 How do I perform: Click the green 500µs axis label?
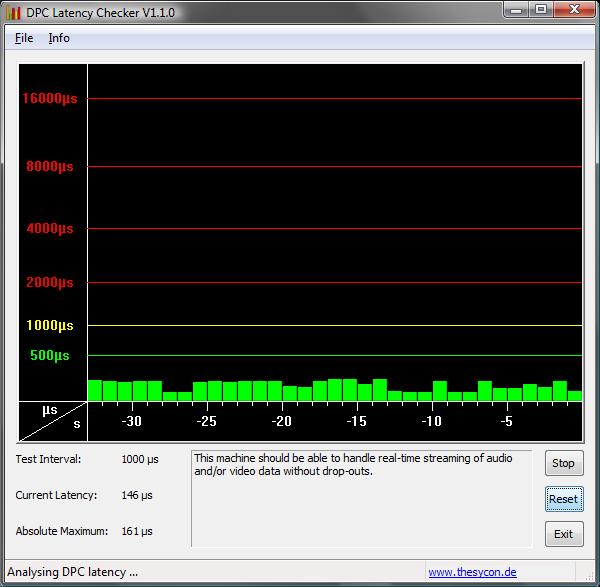pyautogui.click(x=50, y=355)
